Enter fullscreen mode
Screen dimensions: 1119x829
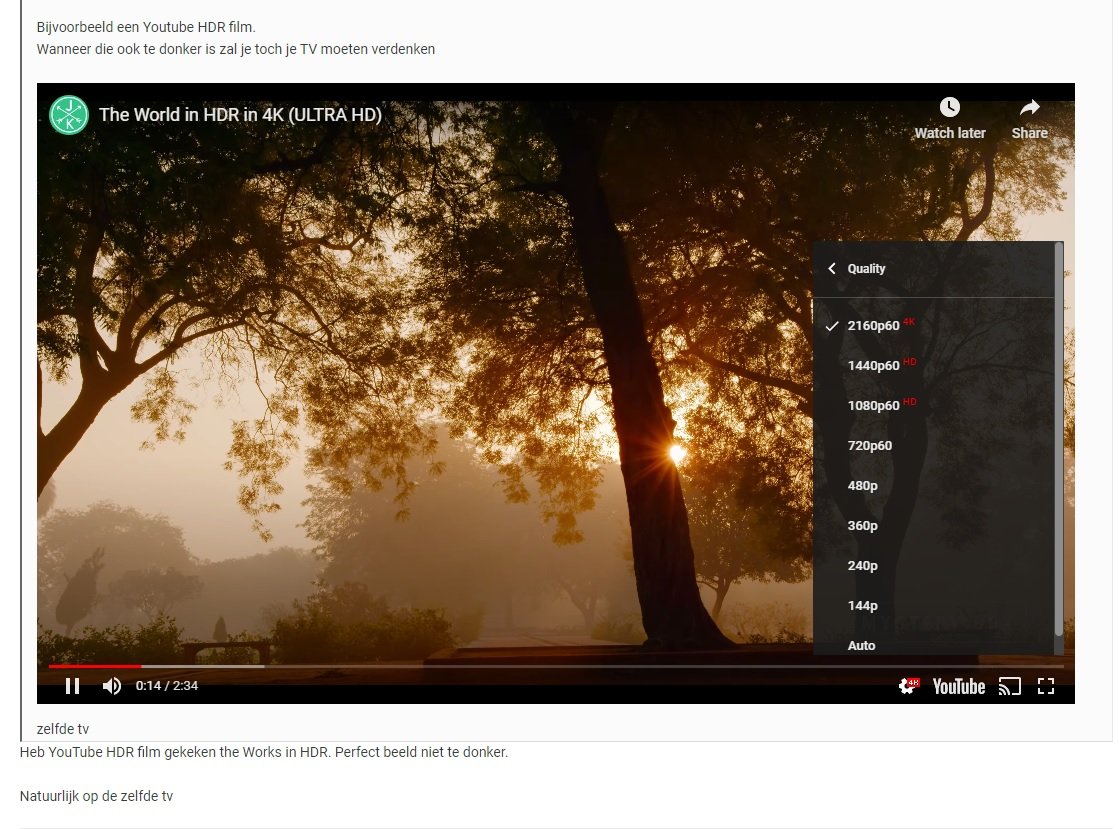1046,686
